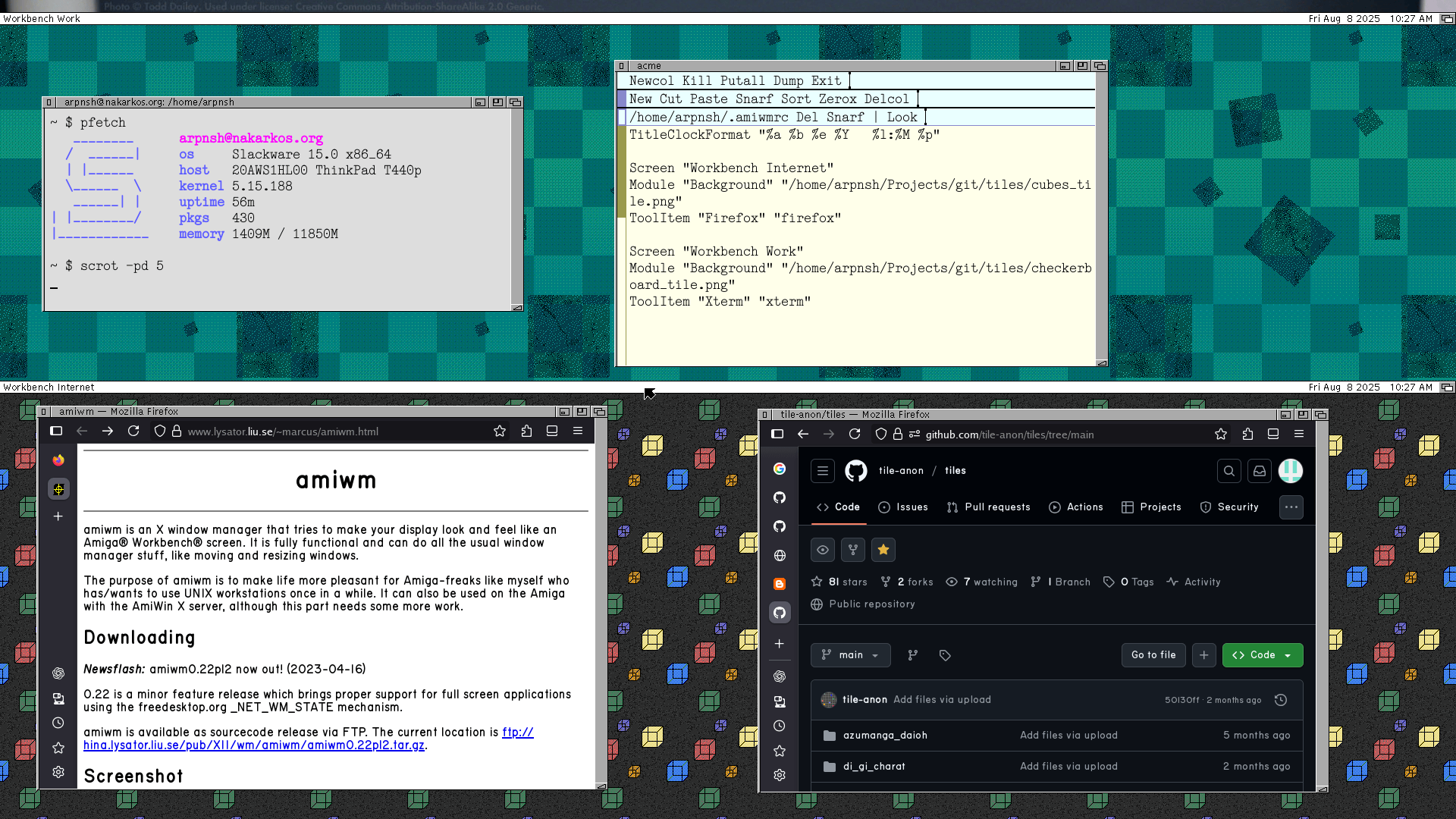This screenshot has width=1456, height=819.
Task: Open the globe-icon tab in GitHub window sidebar
Action: click(x=779, y=555)
